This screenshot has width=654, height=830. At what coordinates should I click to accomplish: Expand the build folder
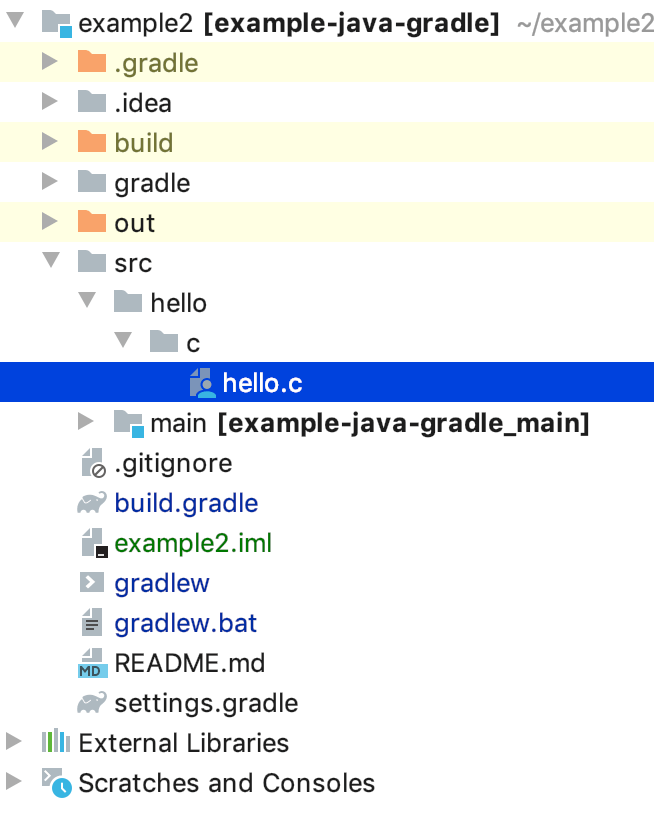49,143
